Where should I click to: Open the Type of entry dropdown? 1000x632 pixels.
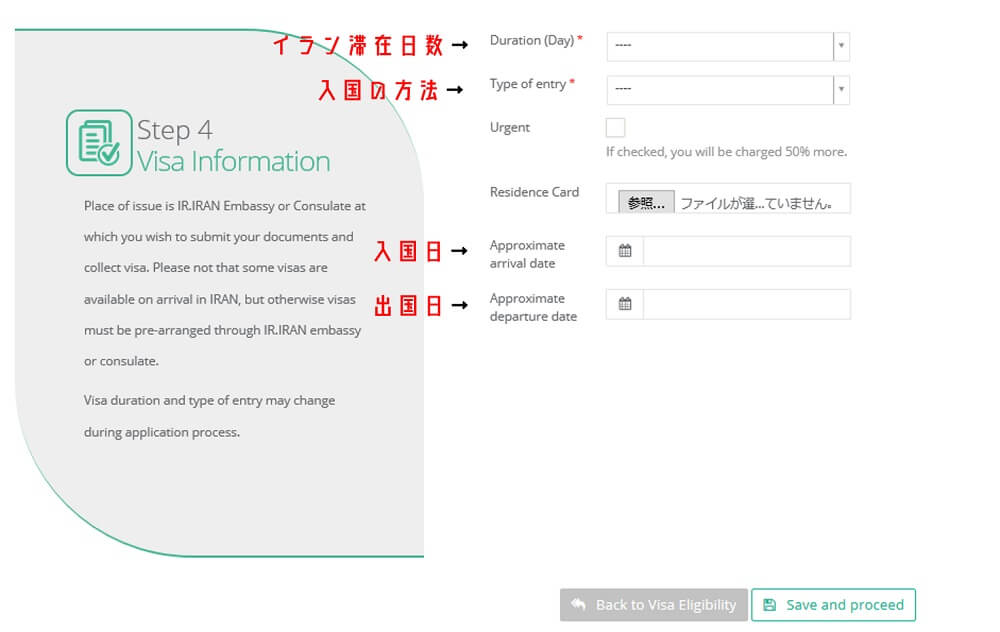[728, 90]
